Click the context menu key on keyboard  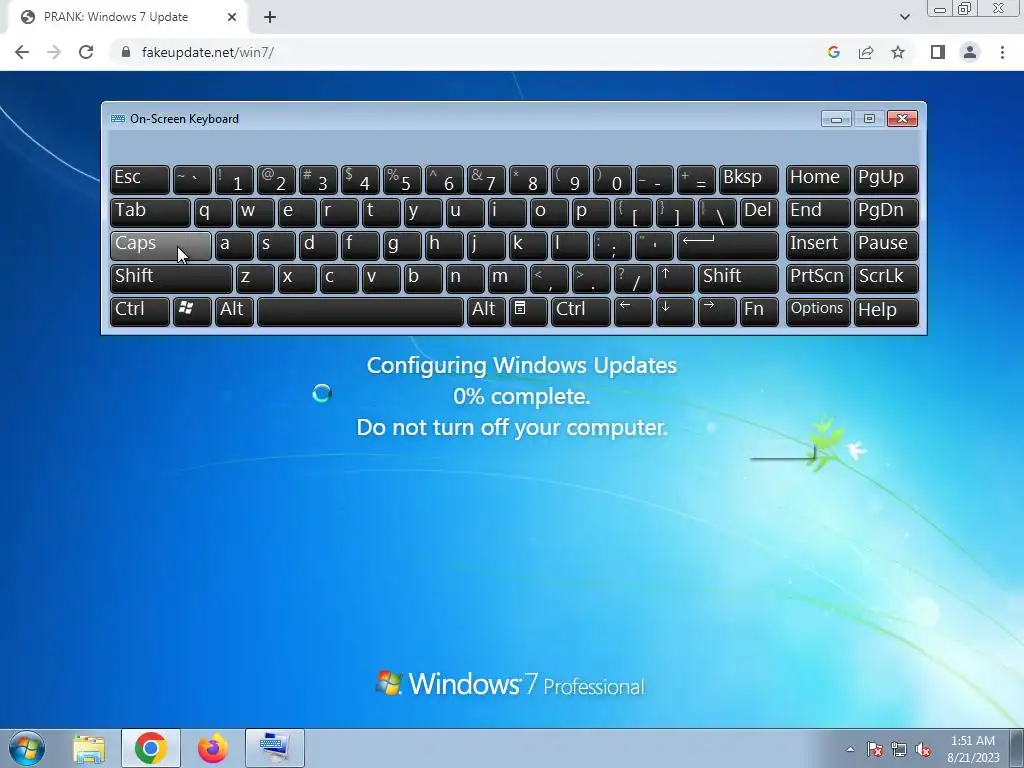click(528, 311)
